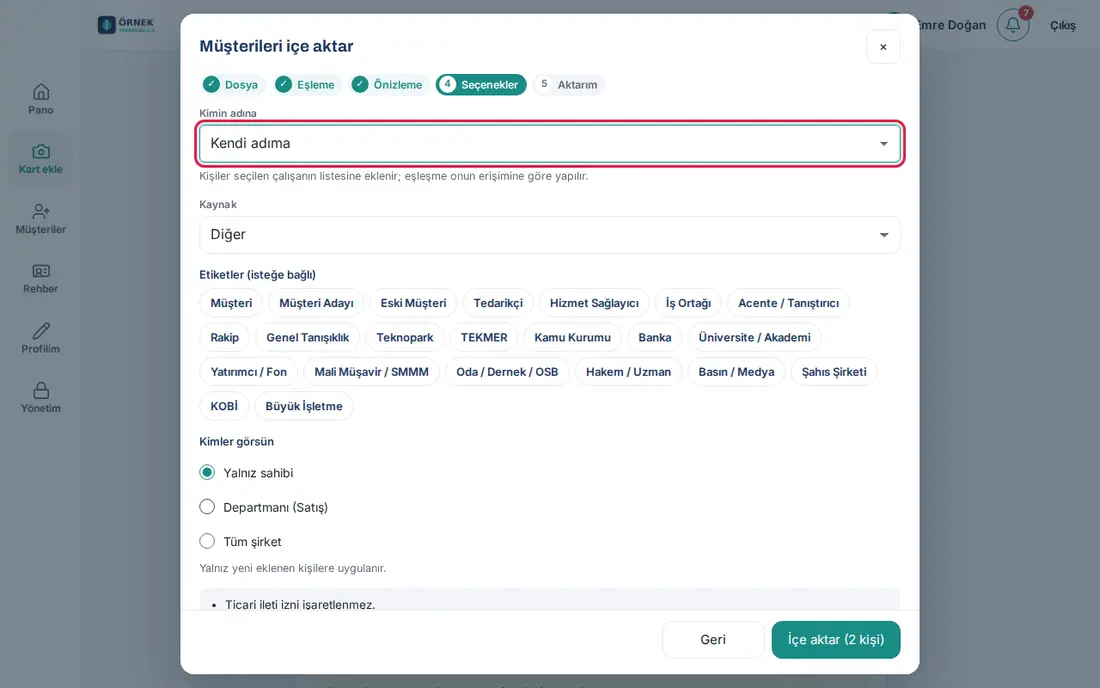Toggle the Müşteri Adayı tag chip
The image size is (1100, 688).
[x=316, y=303]
